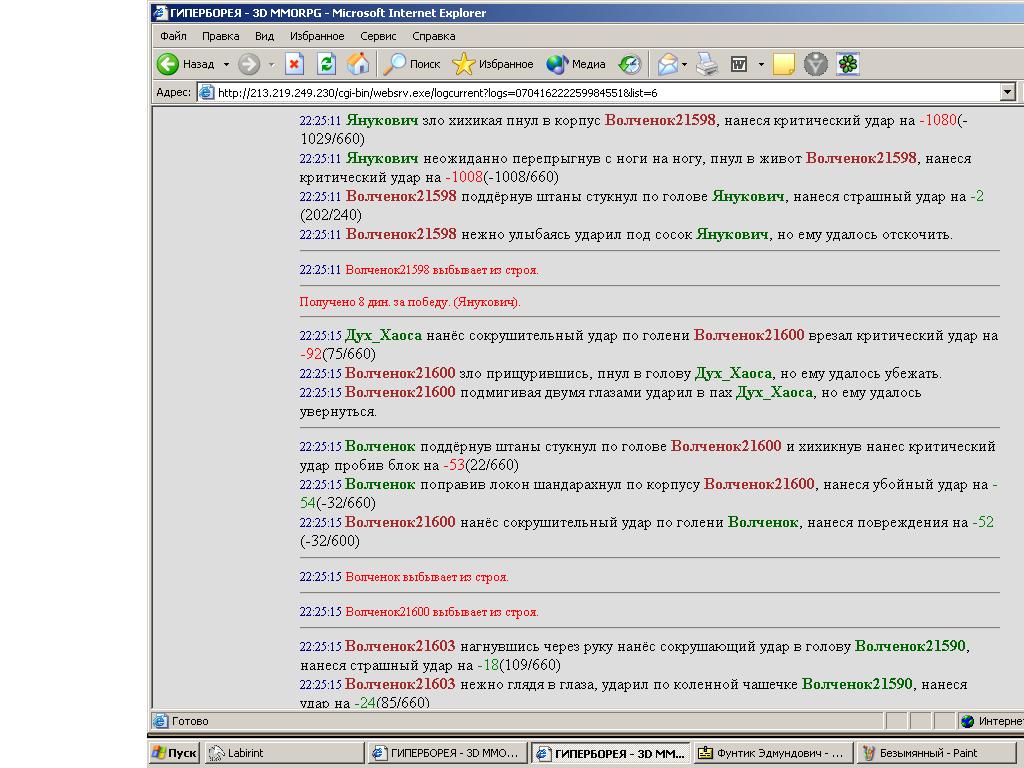
Task: Expand the Forward button history dropdown
Action: tap(271, 64)
